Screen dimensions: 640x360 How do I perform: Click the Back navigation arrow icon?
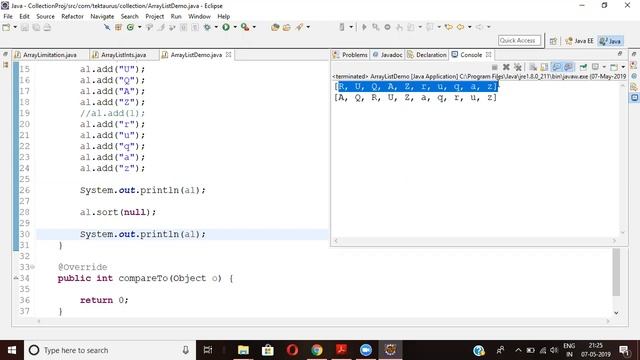tap(460, 27)
